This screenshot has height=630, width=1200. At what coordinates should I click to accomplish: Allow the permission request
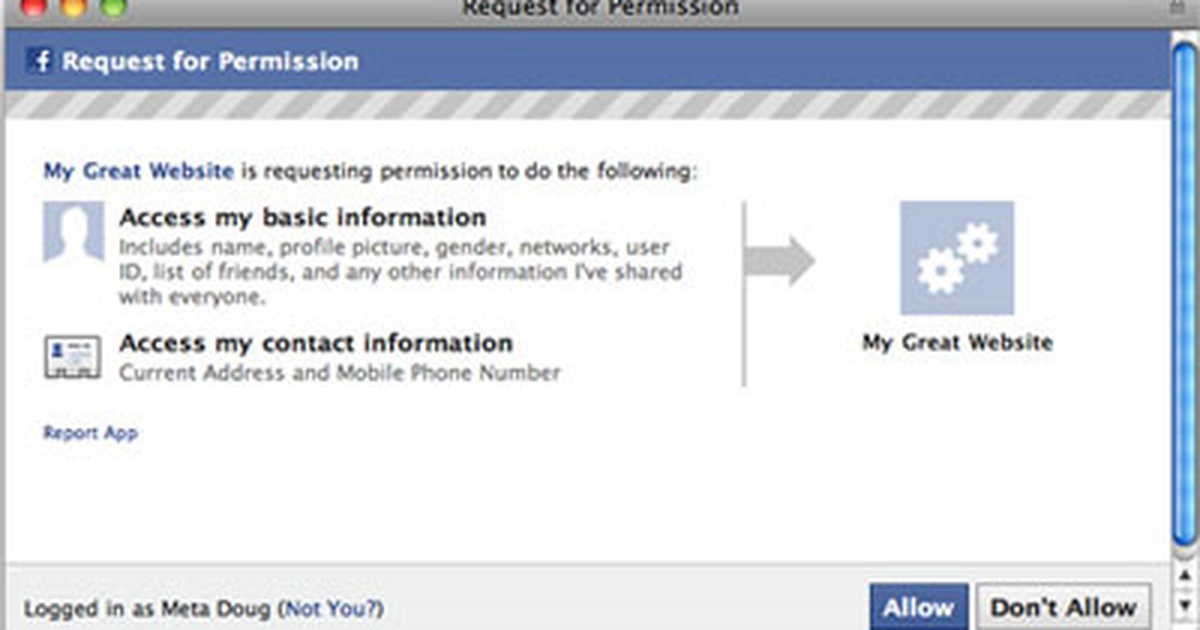click(918, 606)
